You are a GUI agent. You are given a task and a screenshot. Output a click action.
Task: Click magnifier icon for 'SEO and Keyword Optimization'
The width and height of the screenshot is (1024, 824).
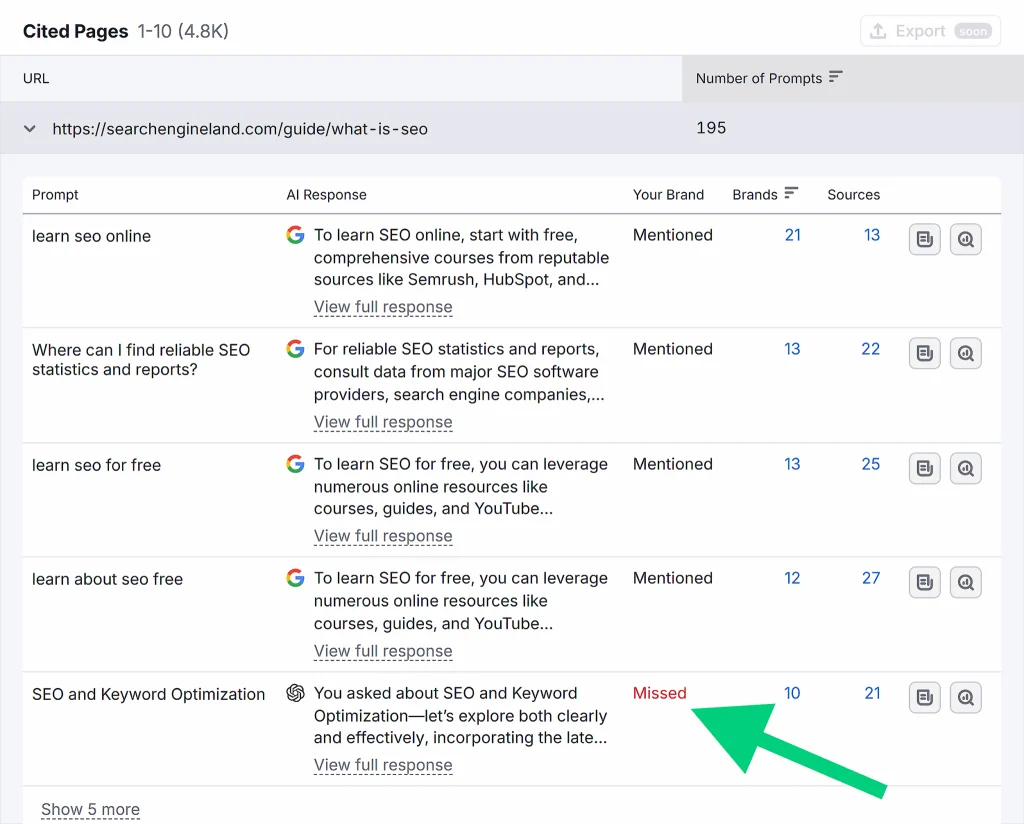tap(965, 697)
